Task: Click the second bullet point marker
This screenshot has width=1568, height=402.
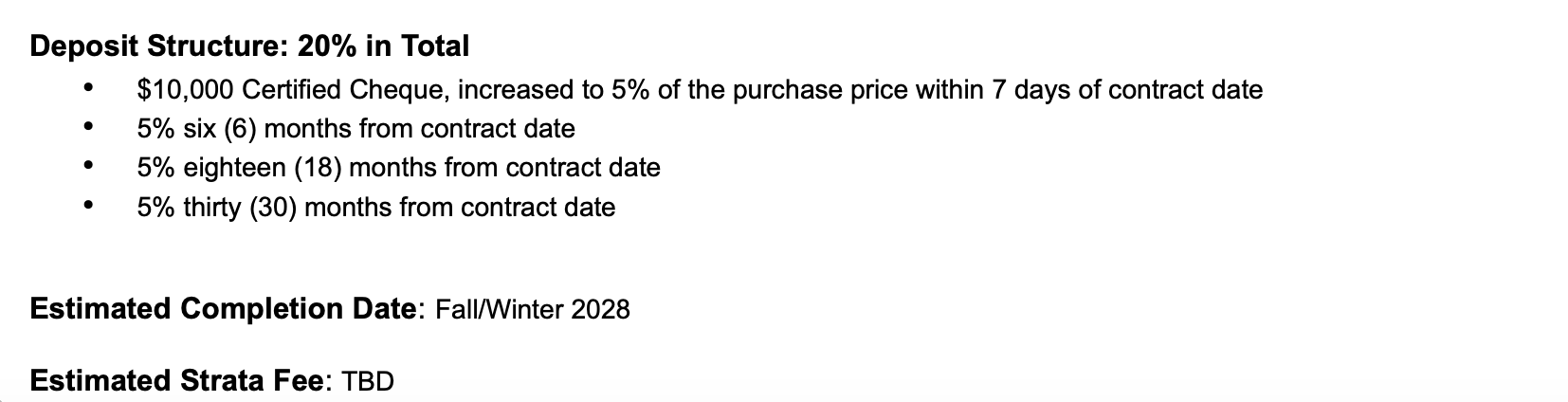Action: 88,126
